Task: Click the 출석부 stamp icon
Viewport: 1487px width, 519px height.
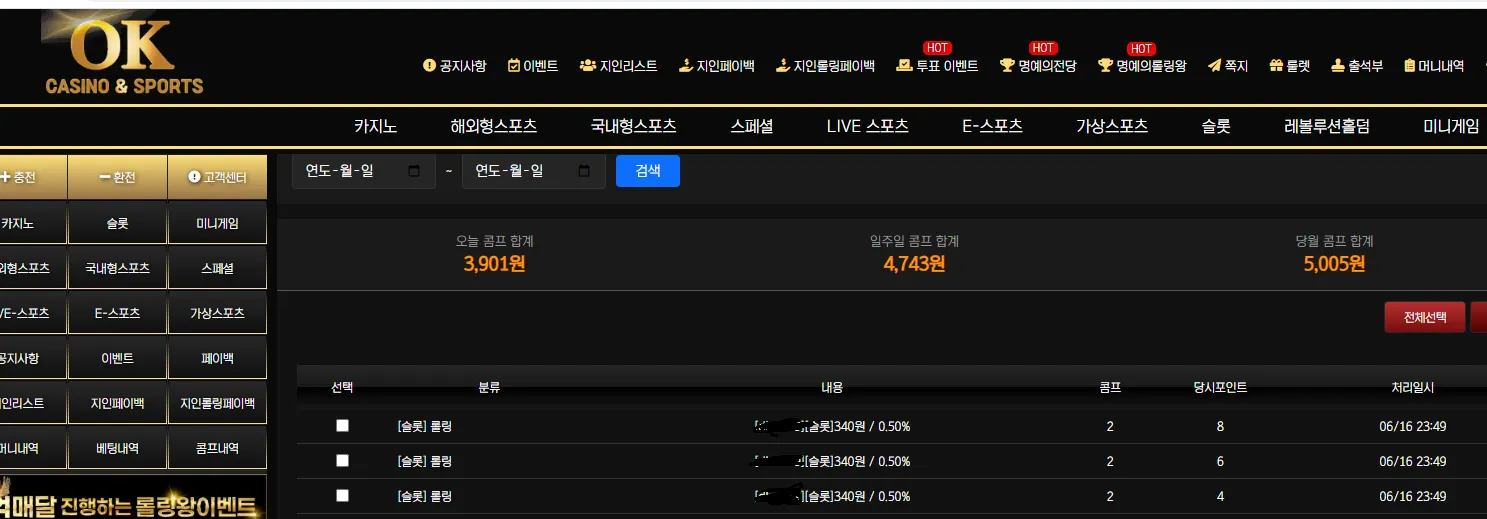Action: (x=1338, y=66)
